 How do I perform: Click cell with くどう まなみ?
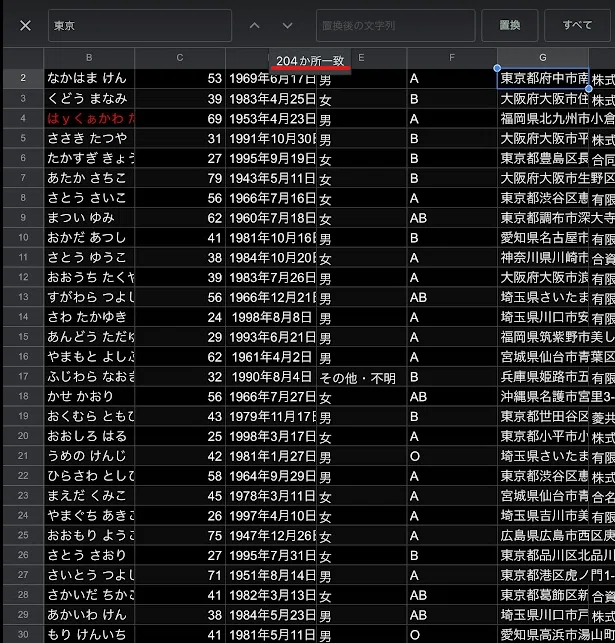[x=89, y=98]
